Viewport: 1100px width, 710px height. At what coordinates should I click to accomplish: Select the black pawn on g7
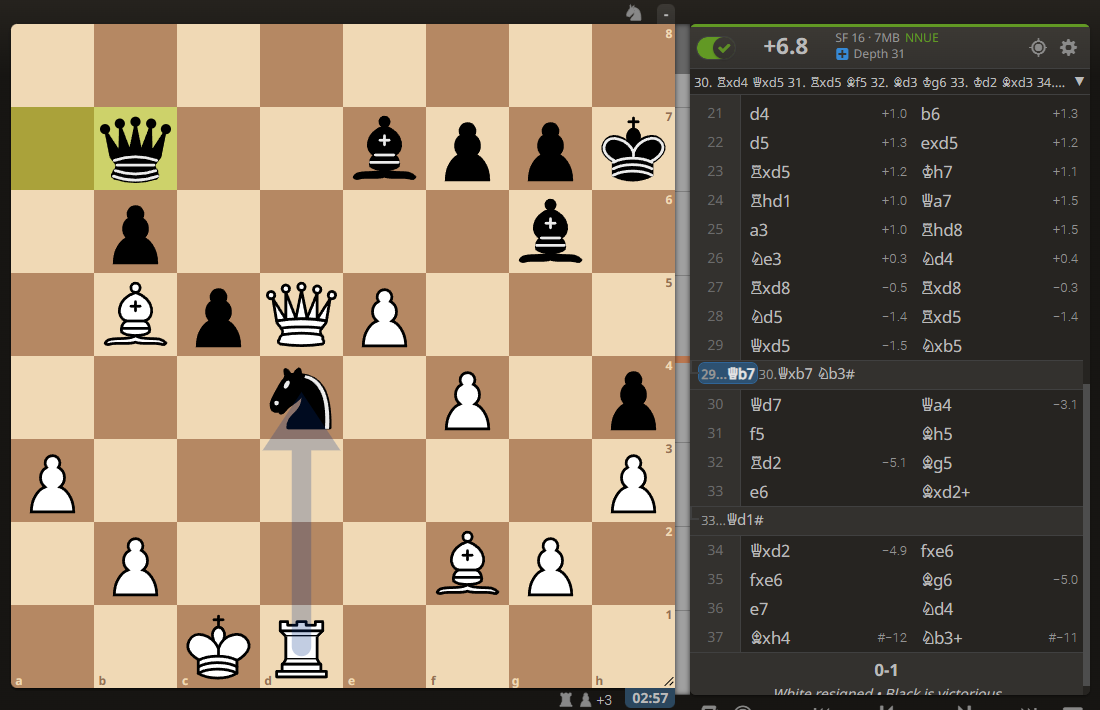pyautogui.click(x=551, y=149)
